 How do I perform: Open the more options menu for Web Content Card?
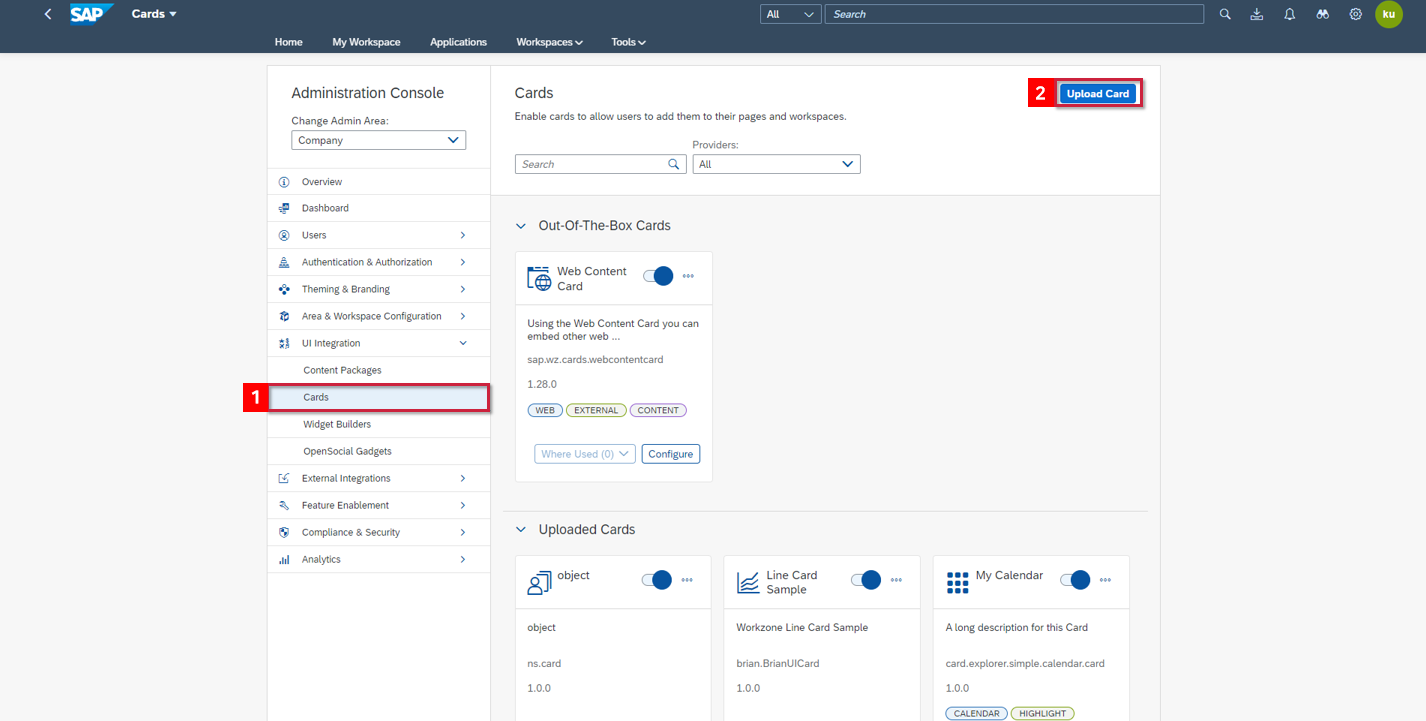(x=688, y=275)
